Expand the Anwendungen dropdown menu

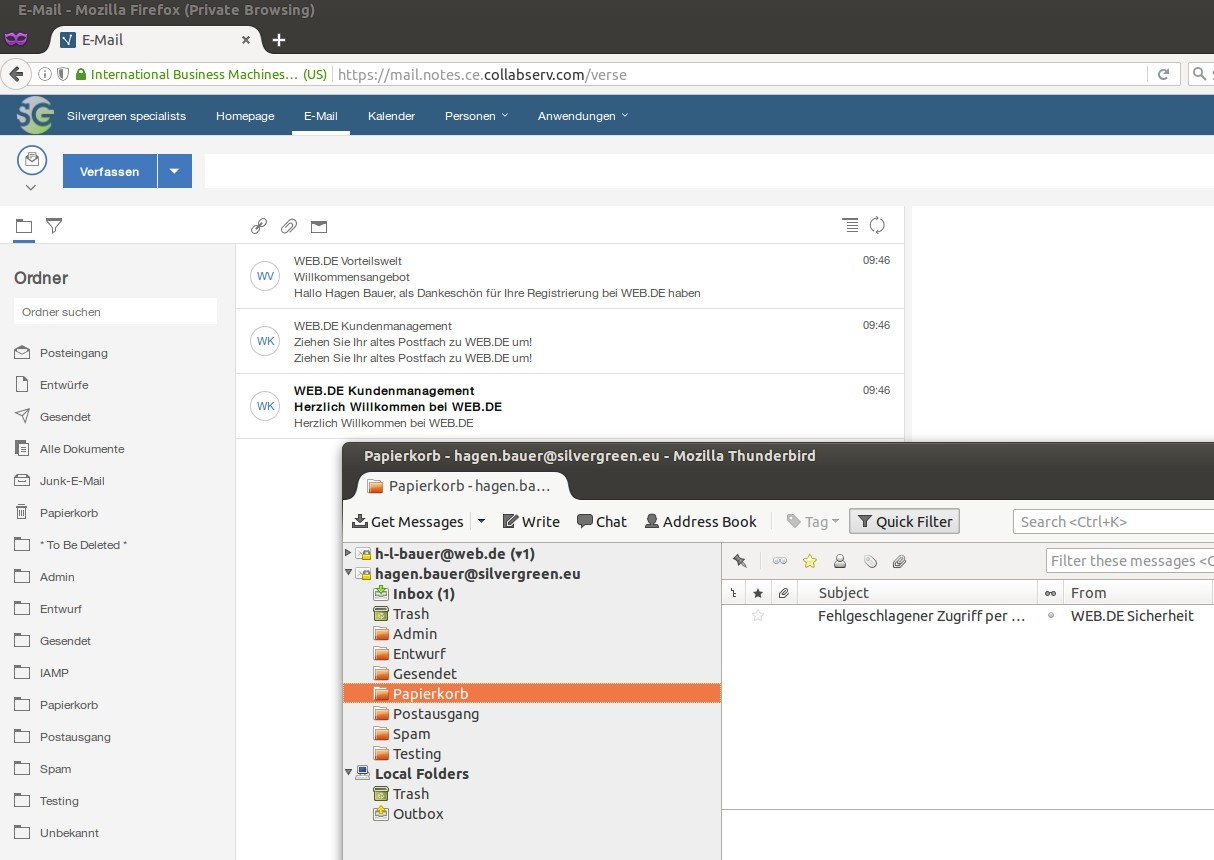pyautogui.click(x=583, y=116)
